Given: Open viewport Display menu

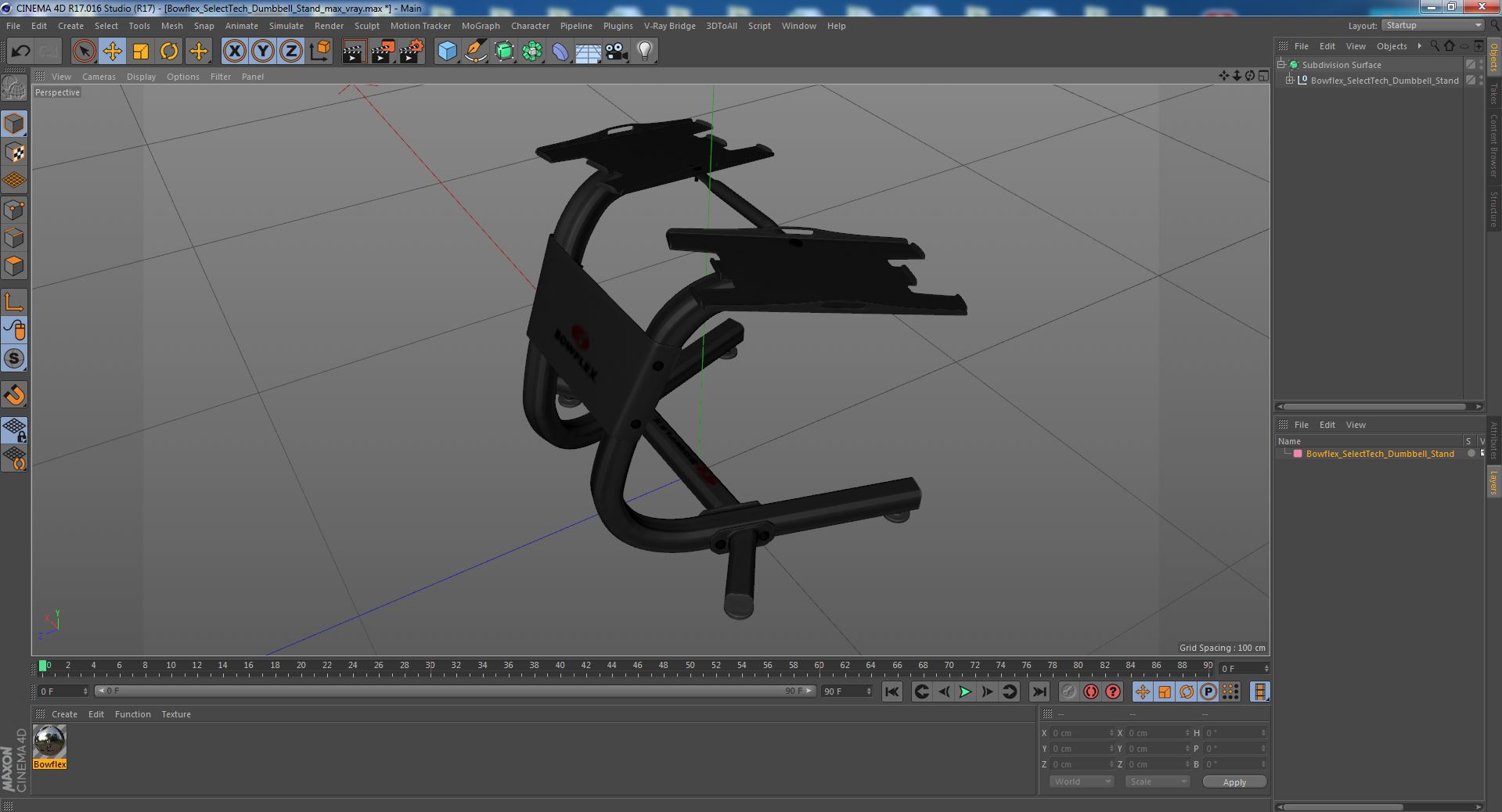Looking at the screenshot, I should click(x=141, y=77).
